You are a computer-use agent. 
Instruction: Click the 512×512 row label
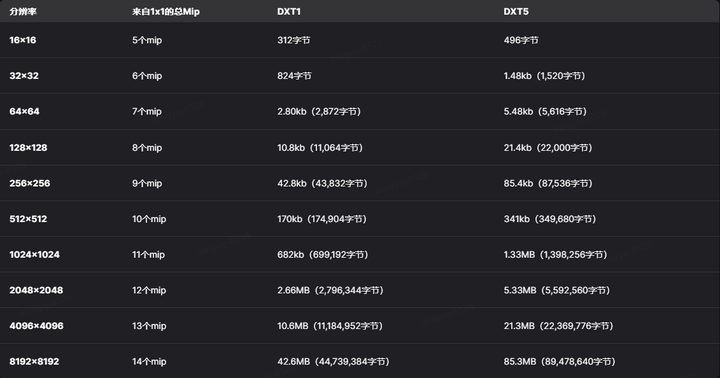pos(28,219)
